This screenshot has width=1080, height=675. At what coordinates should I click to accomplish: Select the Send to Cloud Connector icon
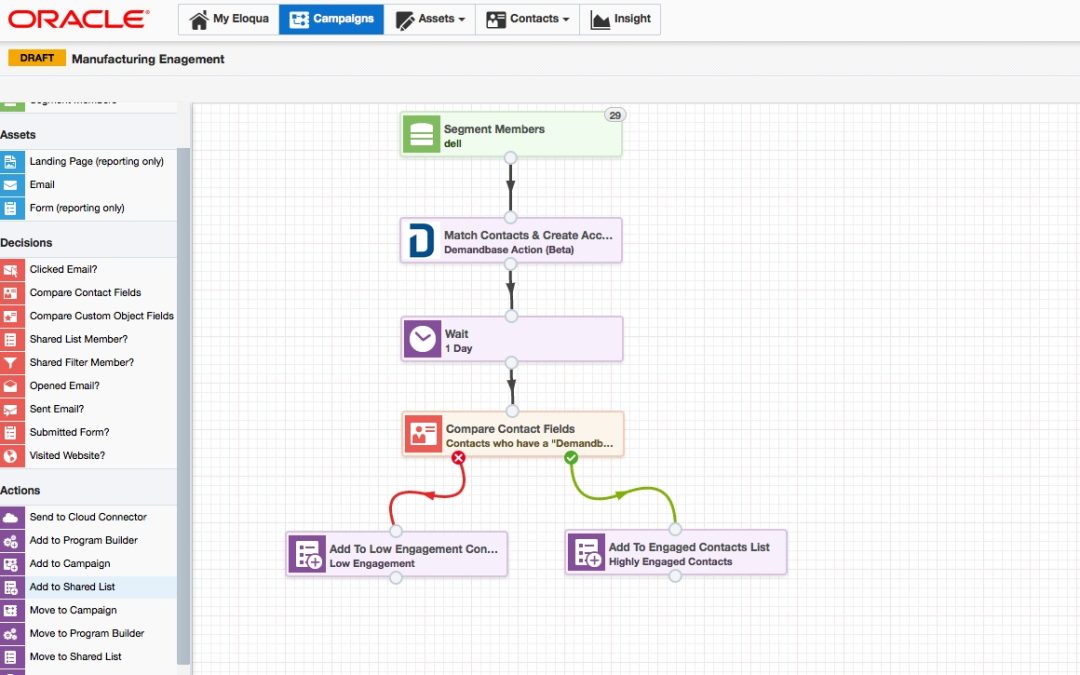[x=11, y=517]
